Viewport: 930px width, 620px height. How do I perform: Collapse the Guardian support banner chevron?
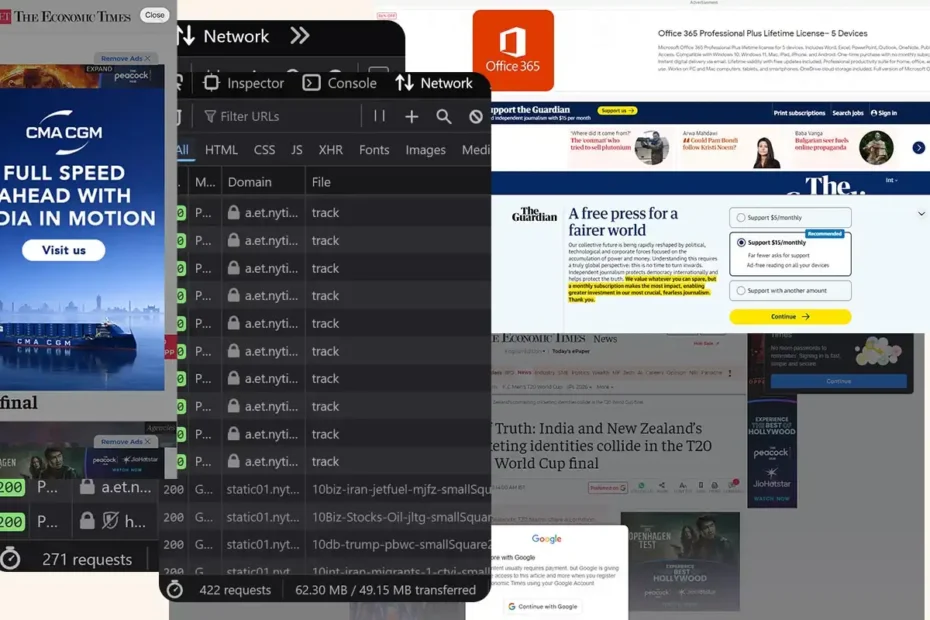coord(921,214)
